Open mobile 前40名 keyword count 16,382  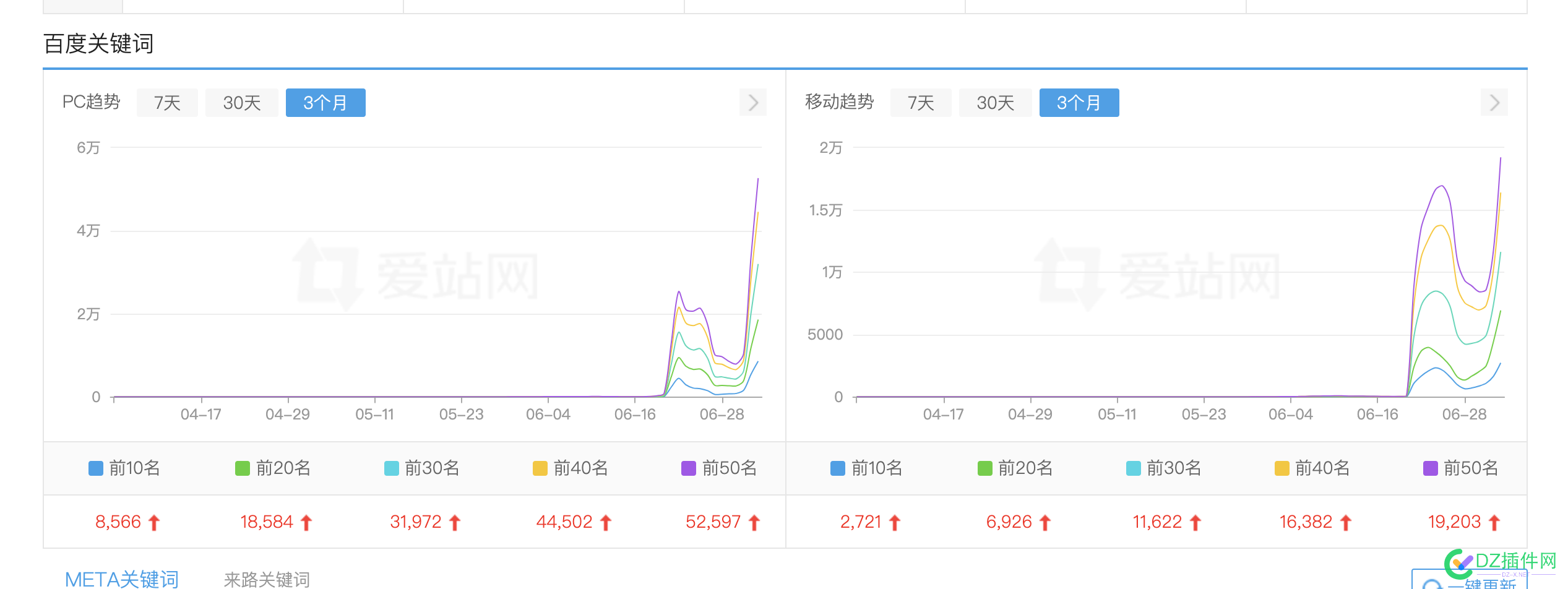tap(1306, 522)
